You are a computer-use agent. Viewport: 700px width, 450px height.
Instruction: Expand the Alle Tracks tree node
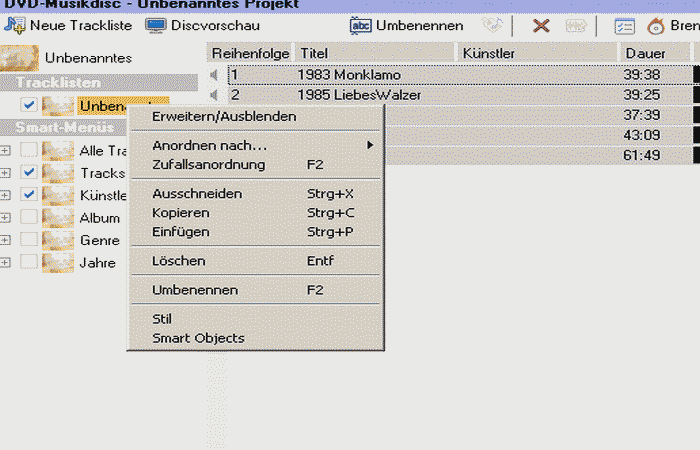pyautogui.click(x=7, y=150)
